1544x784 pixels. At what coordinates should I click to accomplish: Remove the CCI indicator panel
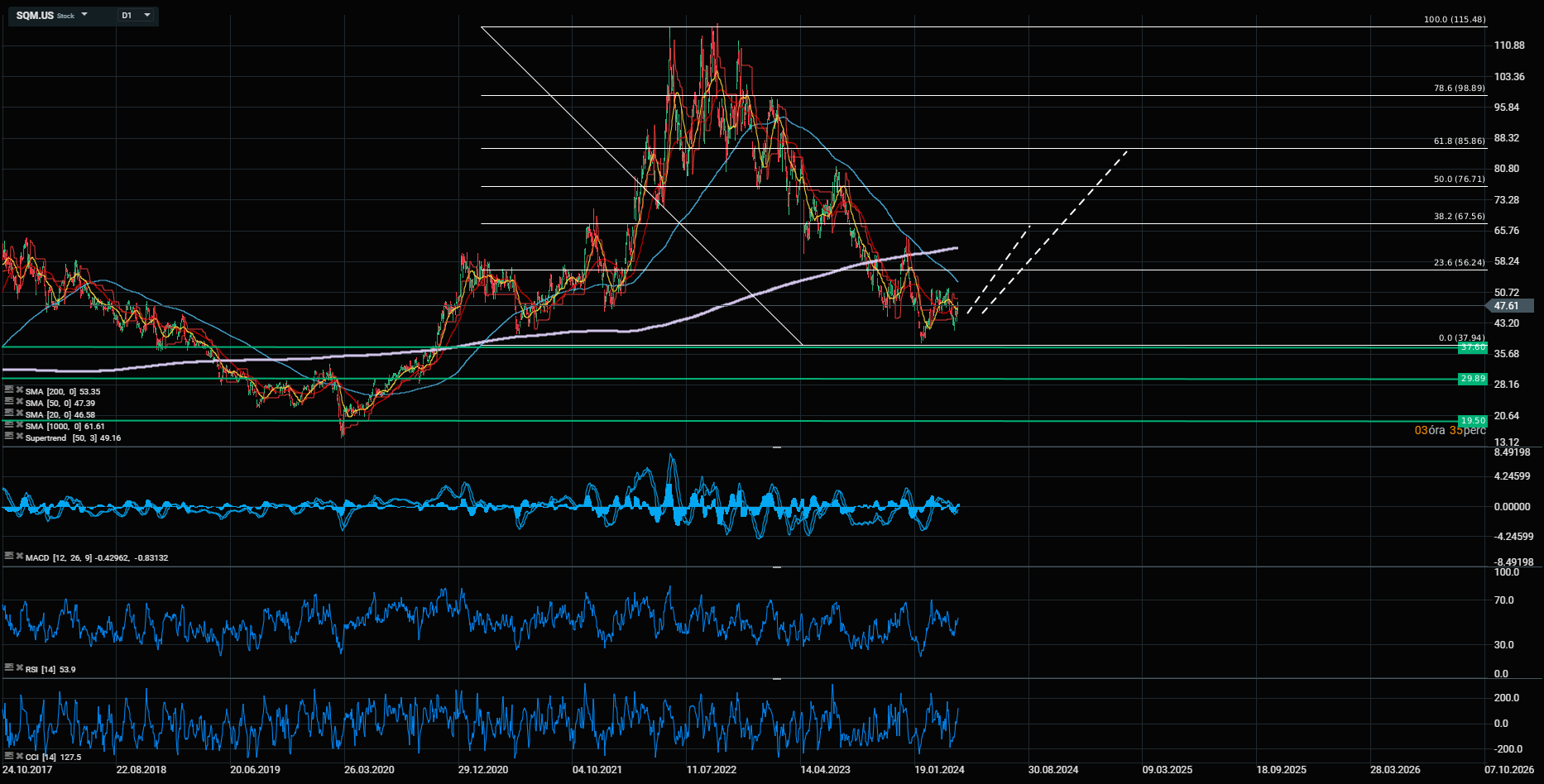[18, 756]
